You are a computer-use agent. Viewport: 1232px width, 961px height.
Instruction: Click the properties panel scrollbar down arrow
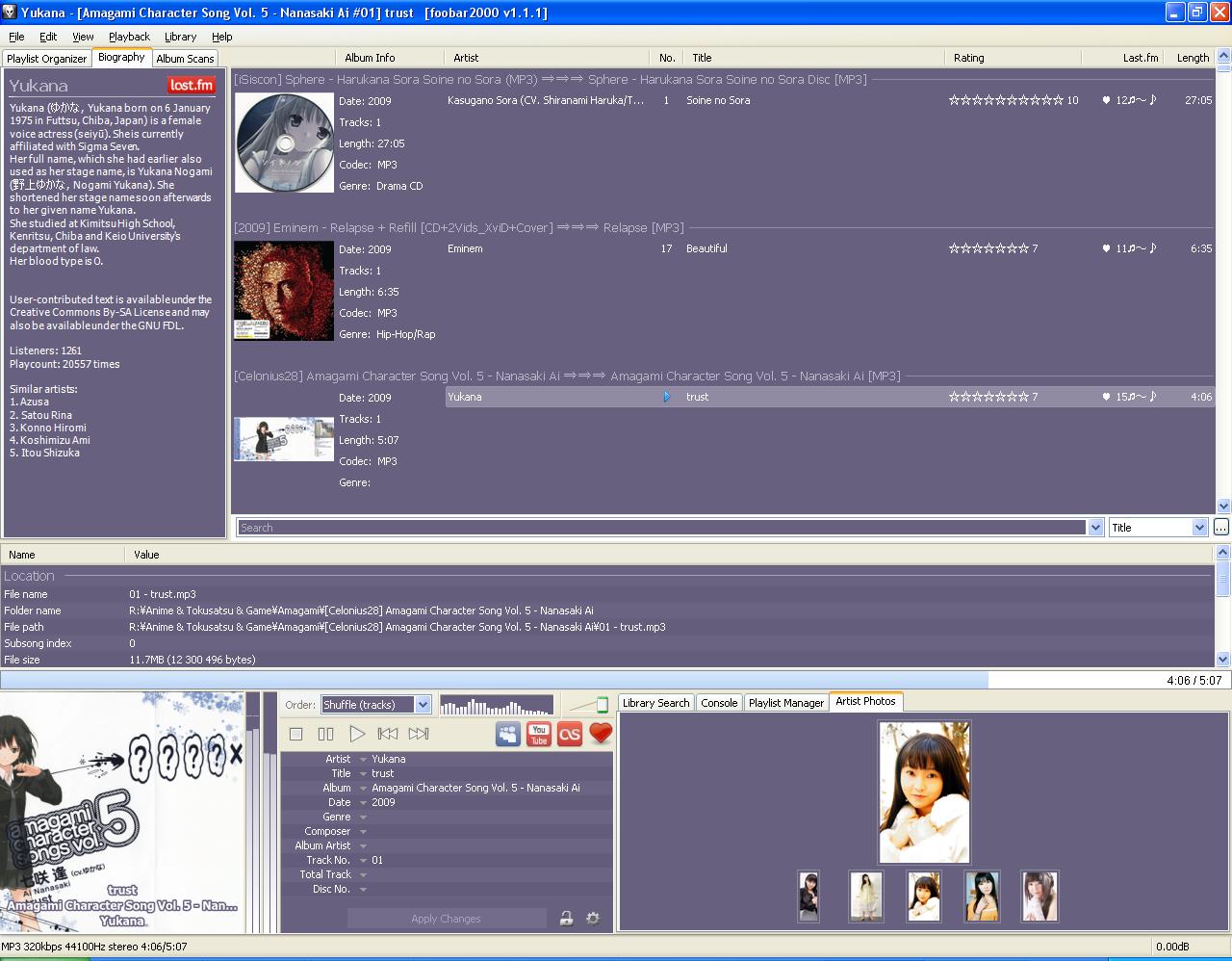point(1223,660)
